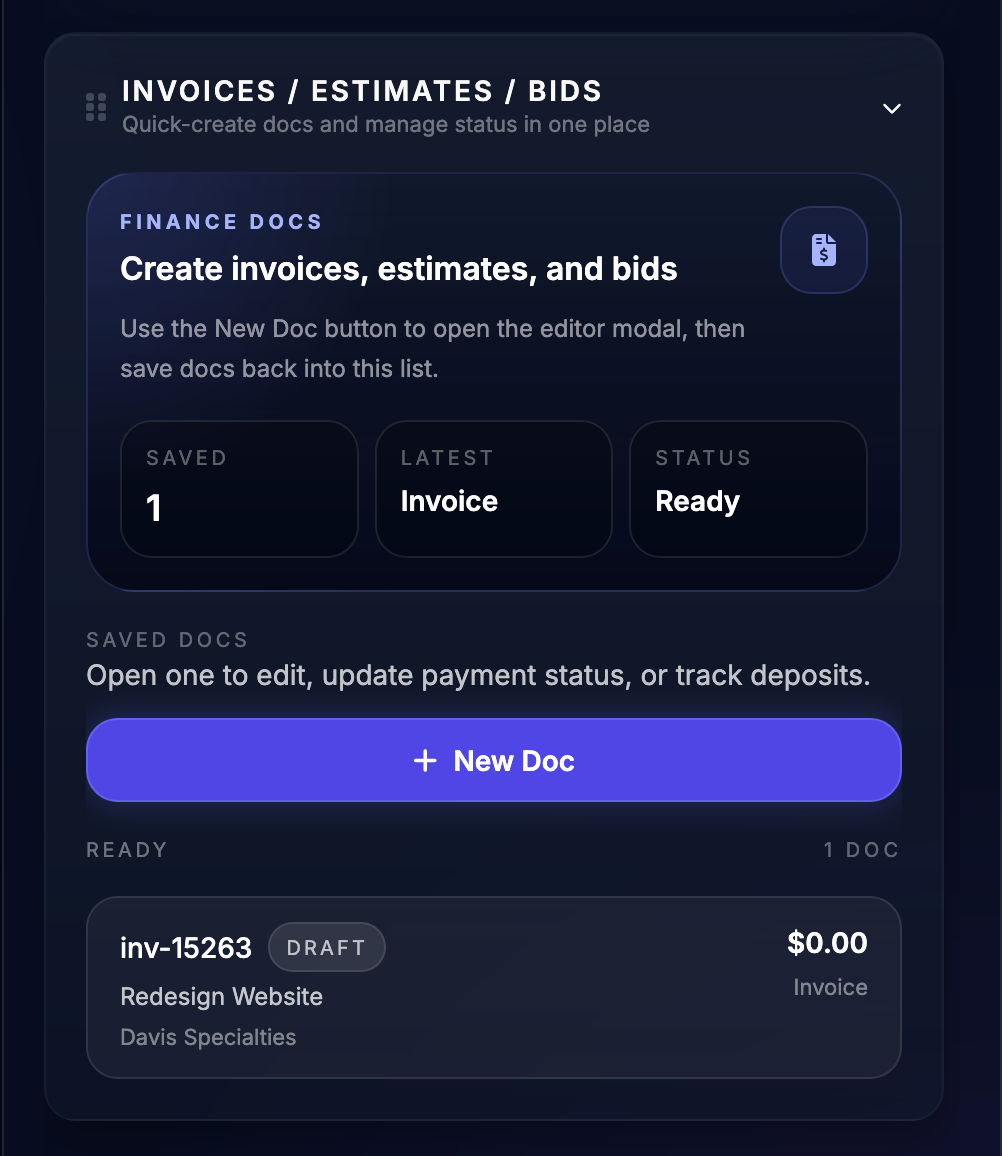The height and width of the screenshot is (1156, 1002).
Task: Click the $0.00 amount on the invoice
Action: pyautogui.click(x=827, y=942)
